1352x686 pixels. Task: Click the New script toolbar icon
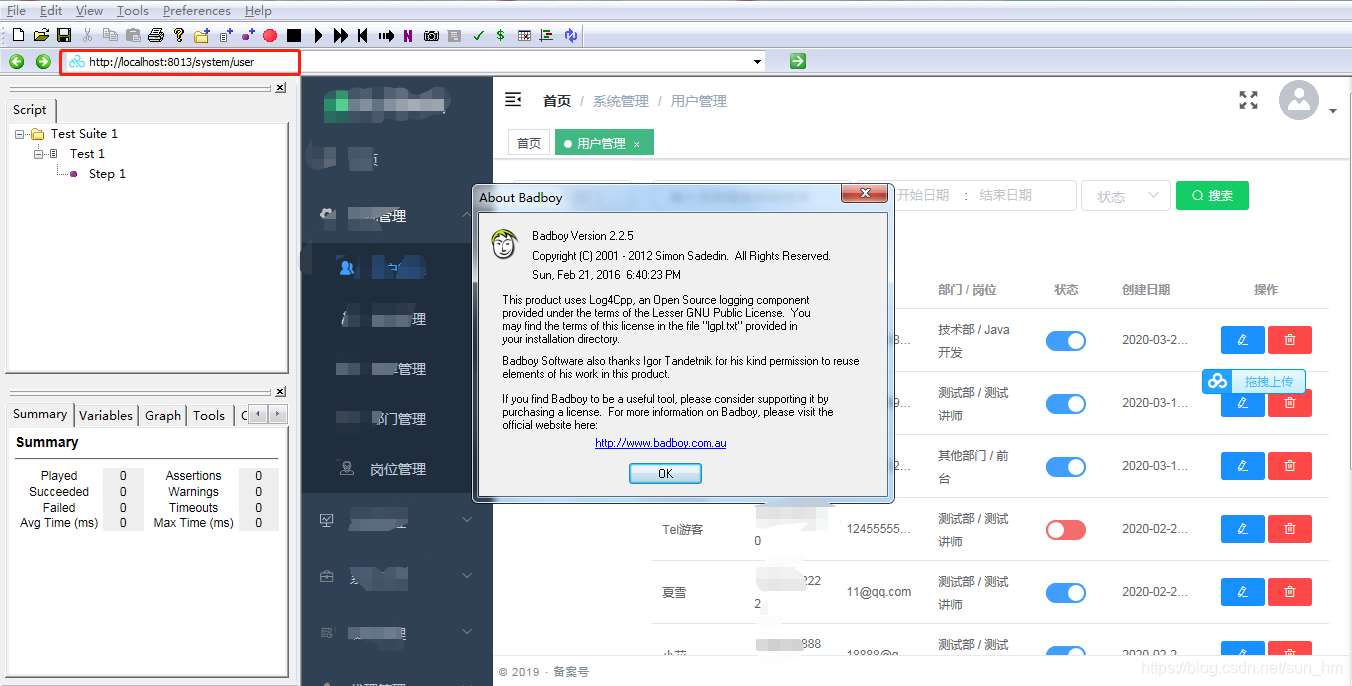tap(19, 35)
